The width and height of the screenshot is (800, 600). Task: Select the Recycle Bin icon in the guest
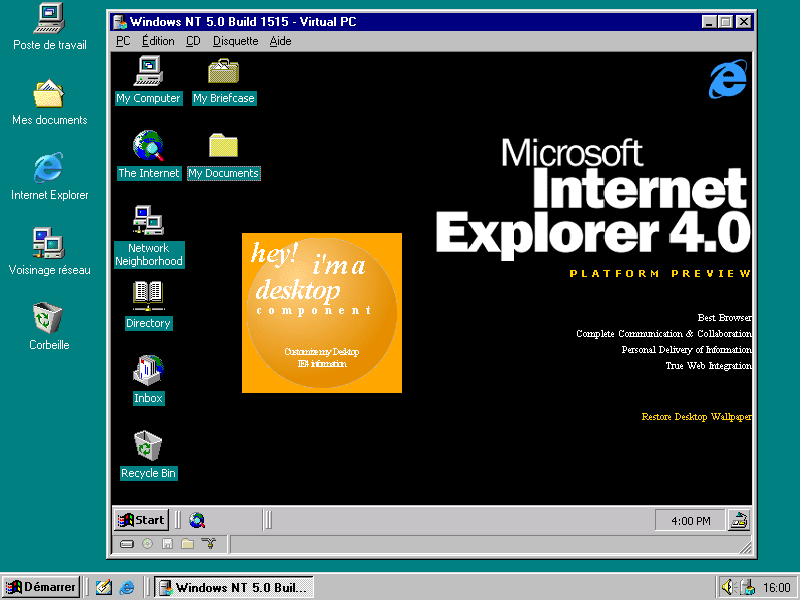click(x=148, y=445)
